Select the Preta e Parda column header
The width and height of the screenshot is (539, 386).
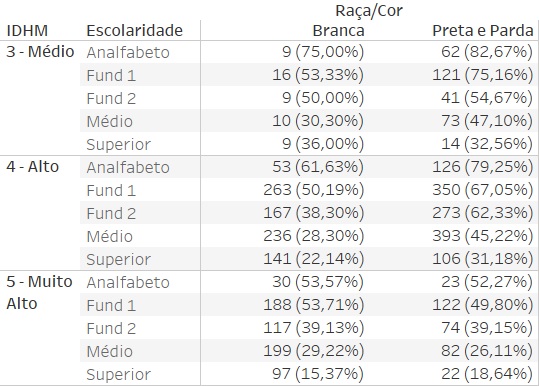pyautogui.click(x=483, y=31)
